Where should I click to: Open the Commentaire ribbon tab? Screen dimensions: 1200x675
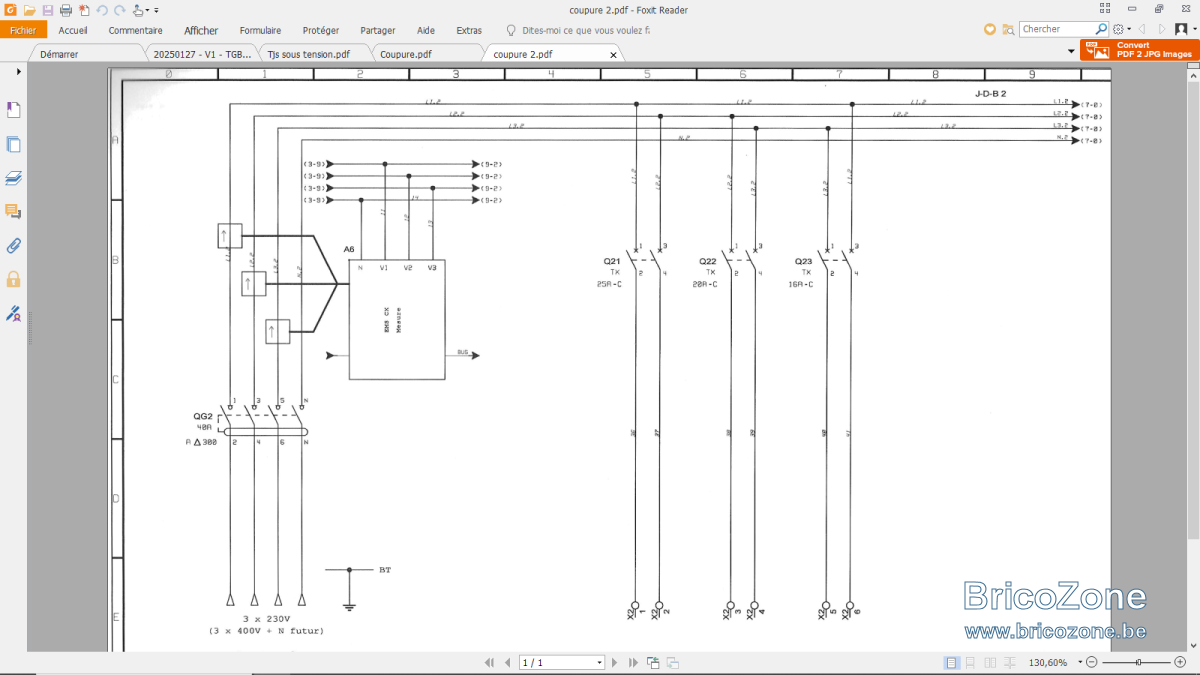[x=135, y=30]
